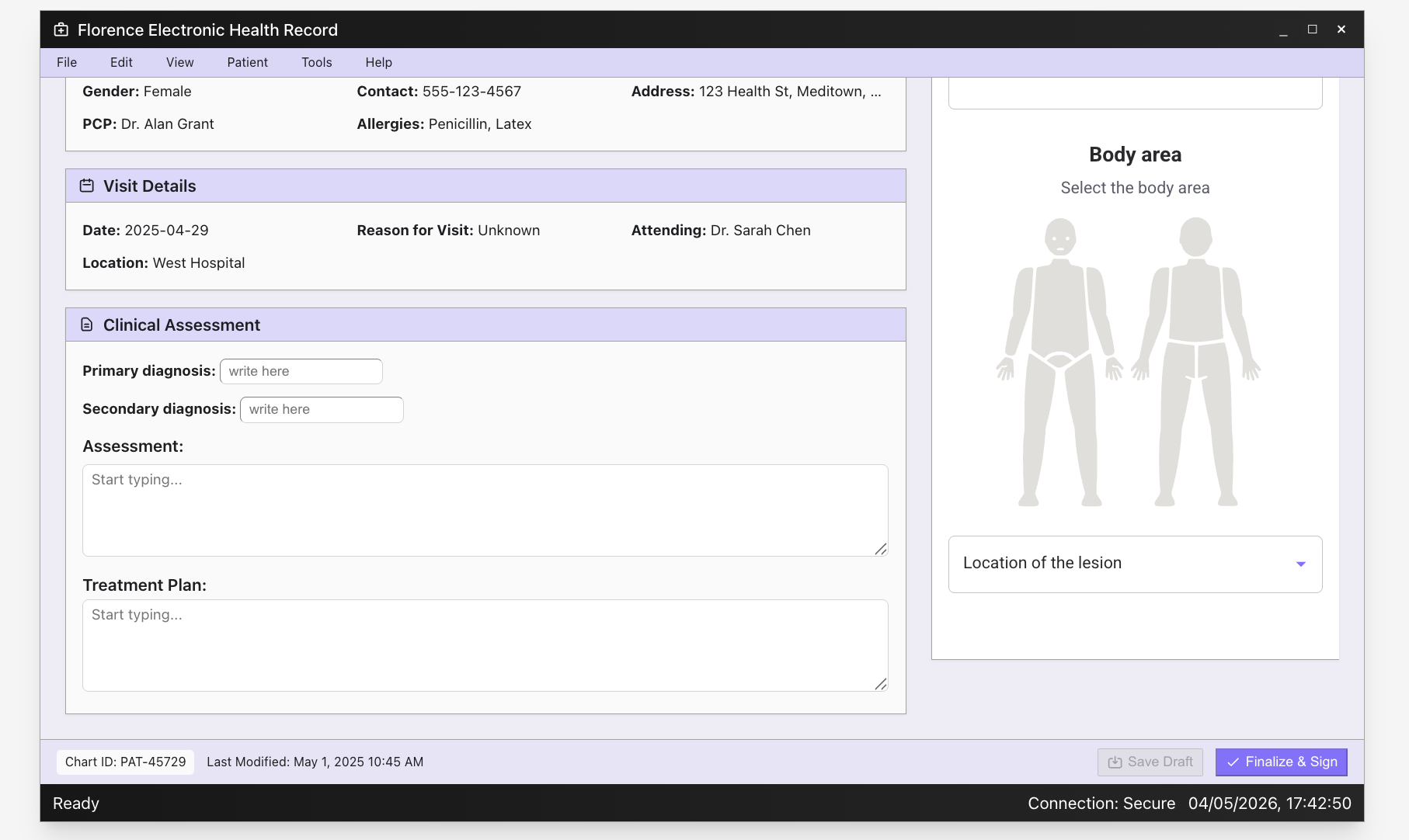1409x840 pixels.
Task: Click the Clinical Assessment section header
Action: click(x=485, y=325)
